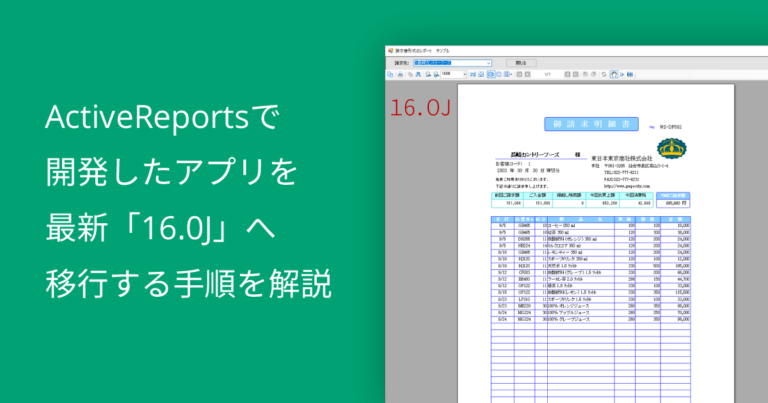Go to Previous Page icon

(x=528, y=74)
